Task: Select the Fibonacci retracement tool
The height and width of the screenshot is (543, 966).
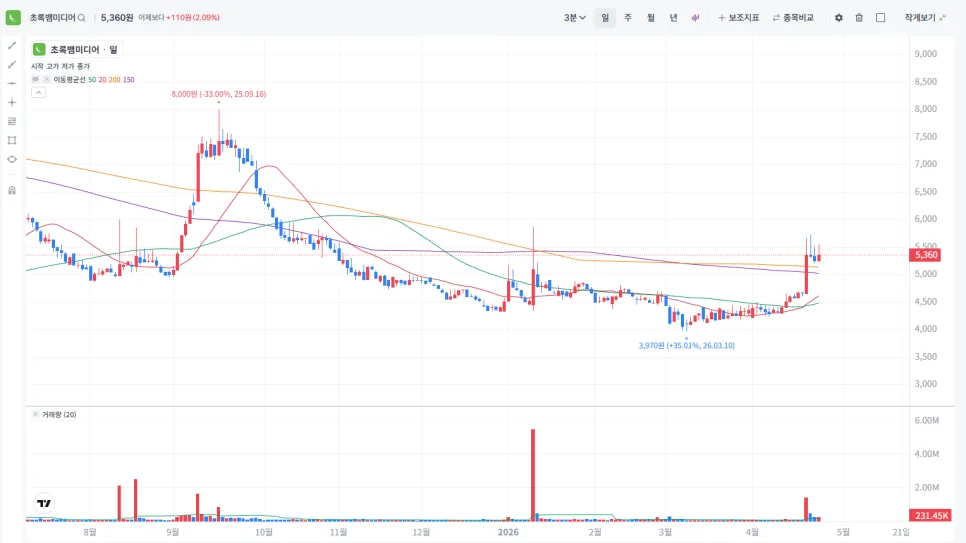Action: [x=12, y=121]
